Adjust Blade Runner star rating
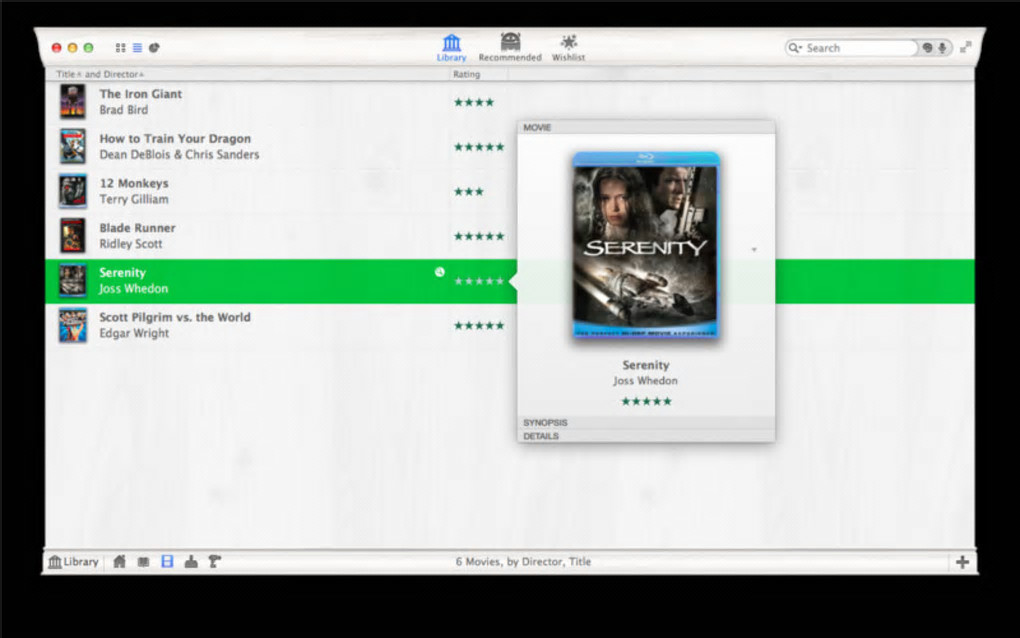 point(479,236)
